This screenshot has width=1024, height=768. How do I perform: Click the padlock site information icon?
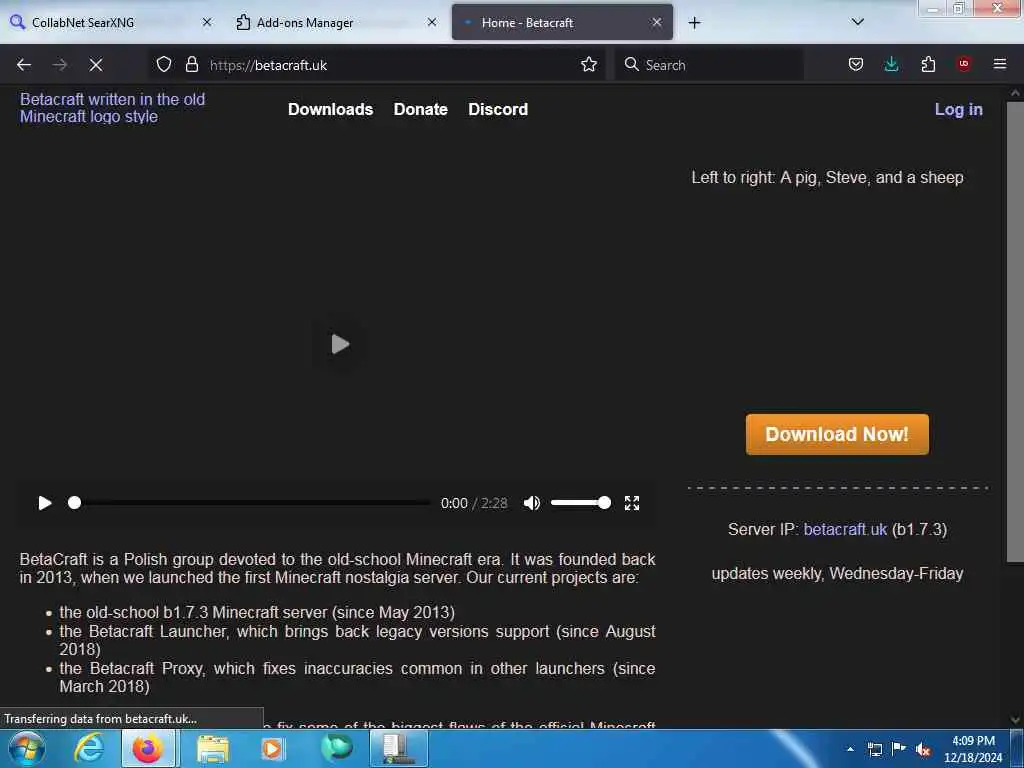191,64
